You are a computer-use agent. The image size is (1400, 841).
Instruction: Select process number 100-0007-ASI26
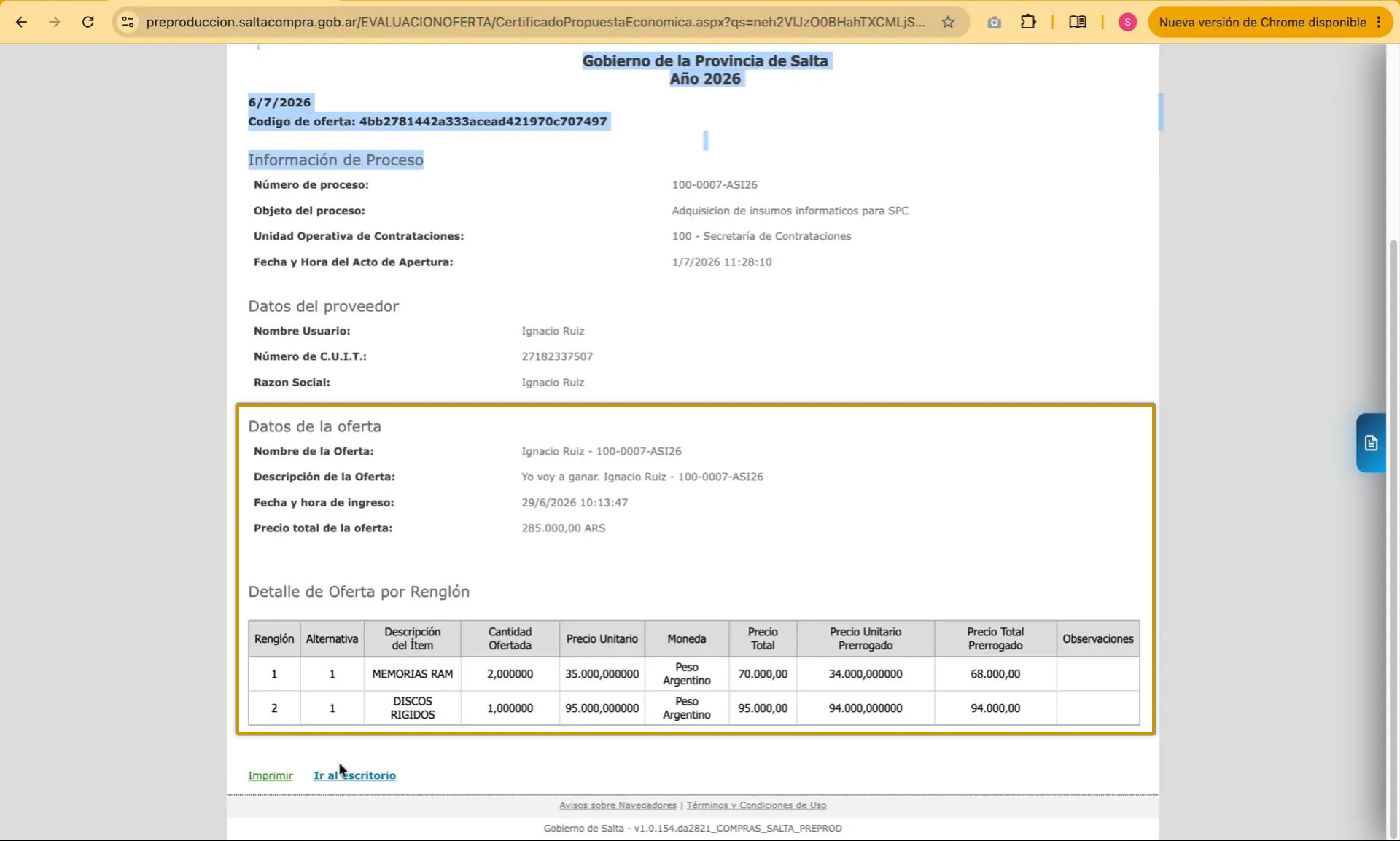pyautogui.click(x=715, y=185)
